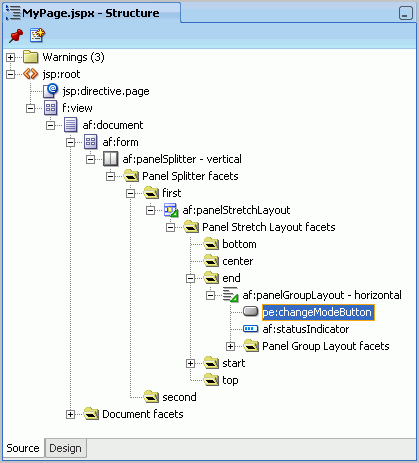
Task: Collapse the first facet node
Action: (x=130, y=193)
